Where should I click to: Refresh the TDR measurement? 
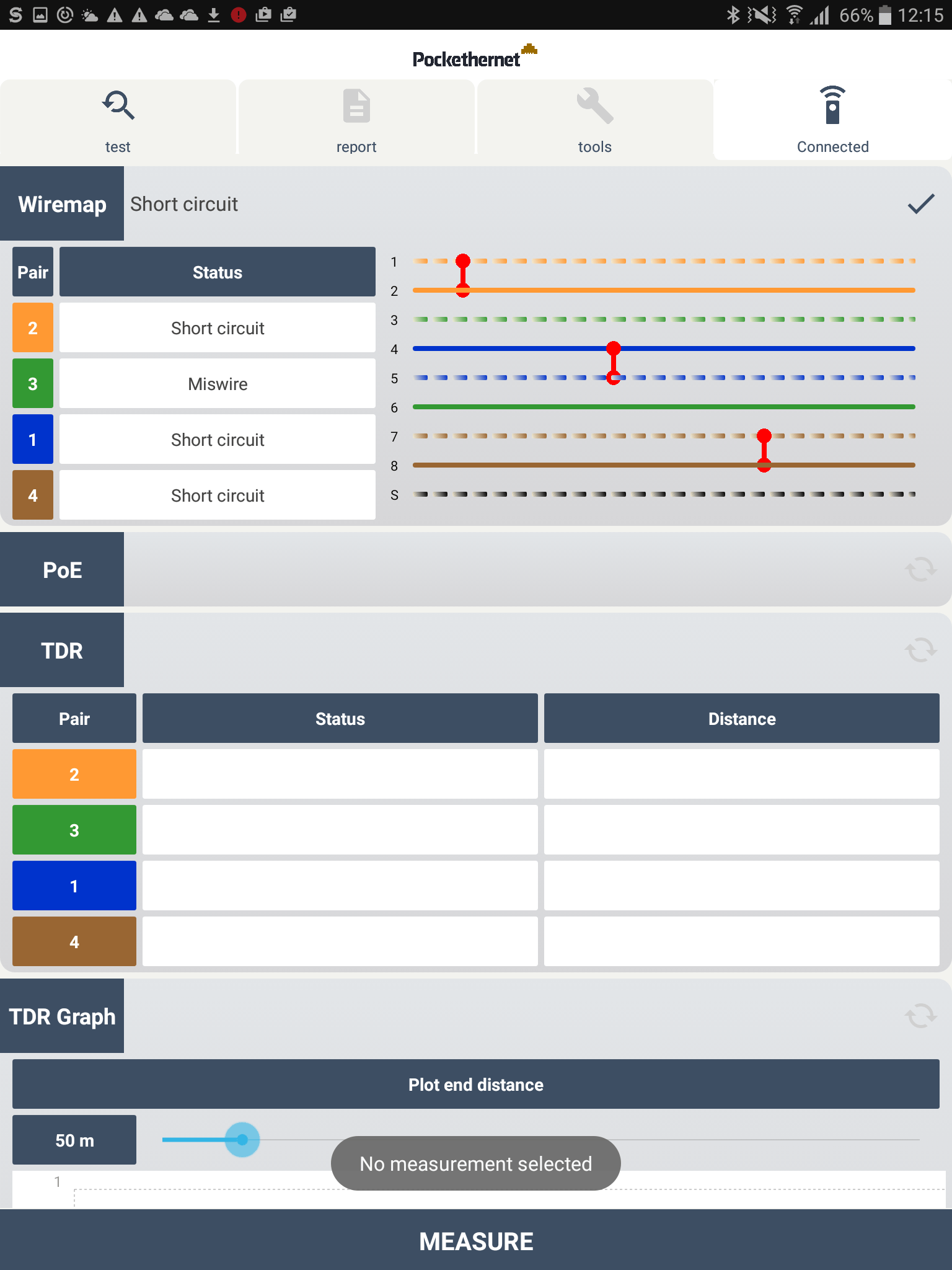tap(920, 650)
